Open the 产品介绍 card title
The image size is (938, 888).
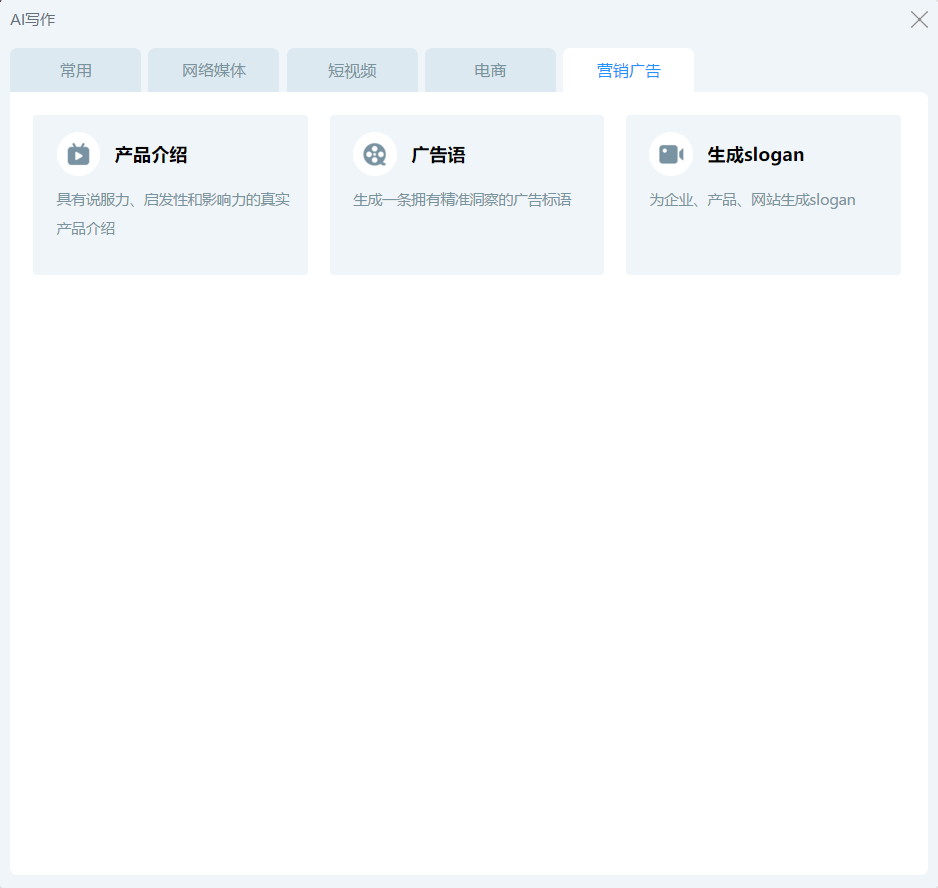click(x=151, y=155)
